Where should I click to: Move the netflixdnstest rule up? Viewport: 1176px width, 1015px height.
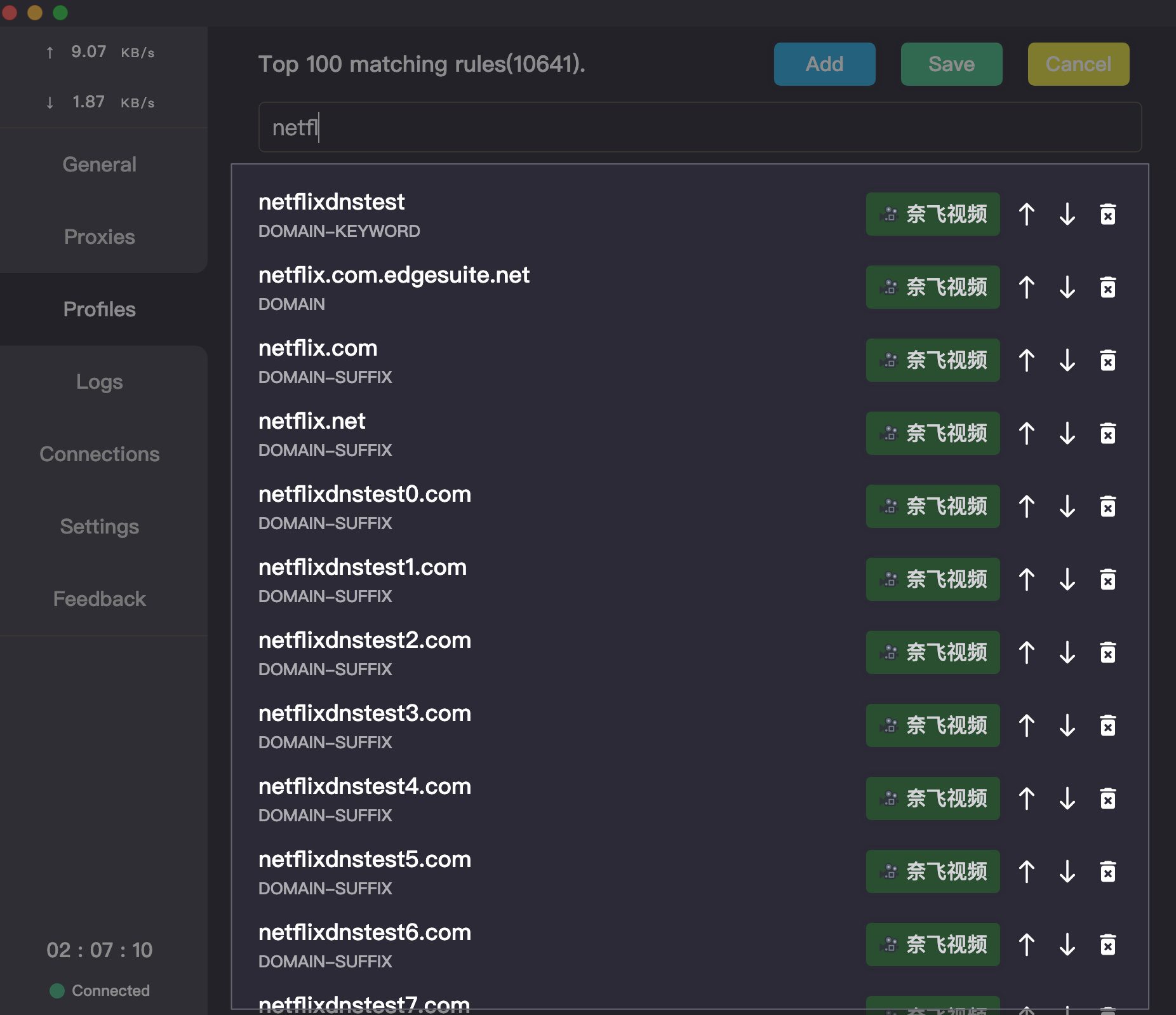[x=1027, y=215]
